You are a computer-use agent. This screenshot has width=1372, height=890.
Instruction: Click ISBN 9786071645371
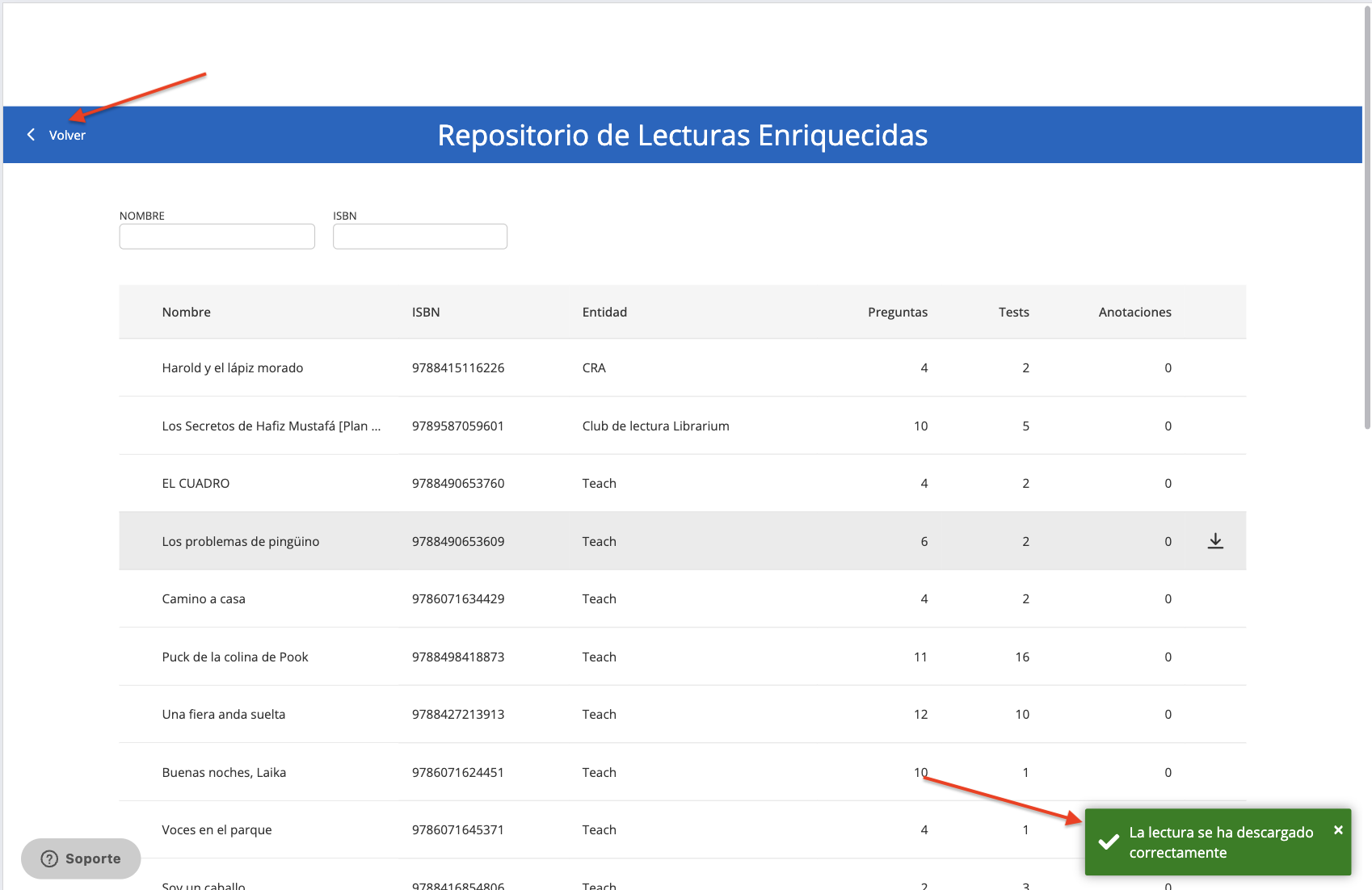pyautogui.click(x=458, y=830)
